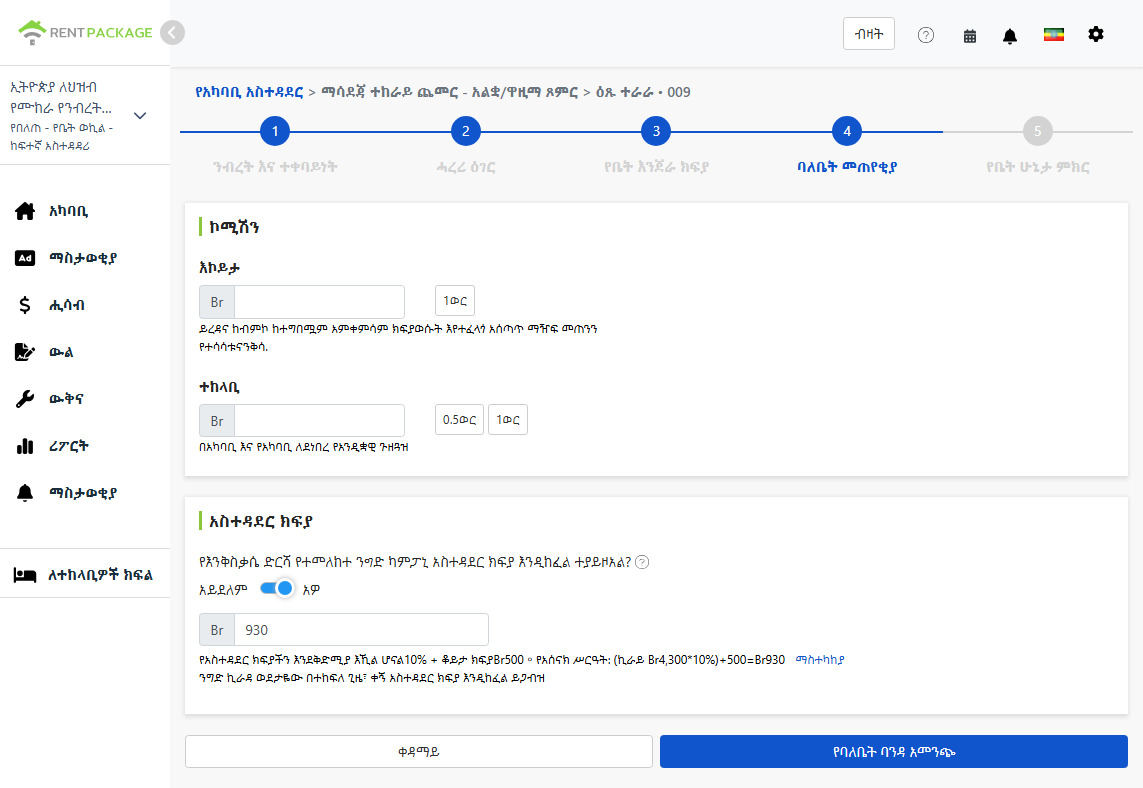The image size is (1143, 788).
Task: Open the help question mark icon in header
Action: [926, 35]
